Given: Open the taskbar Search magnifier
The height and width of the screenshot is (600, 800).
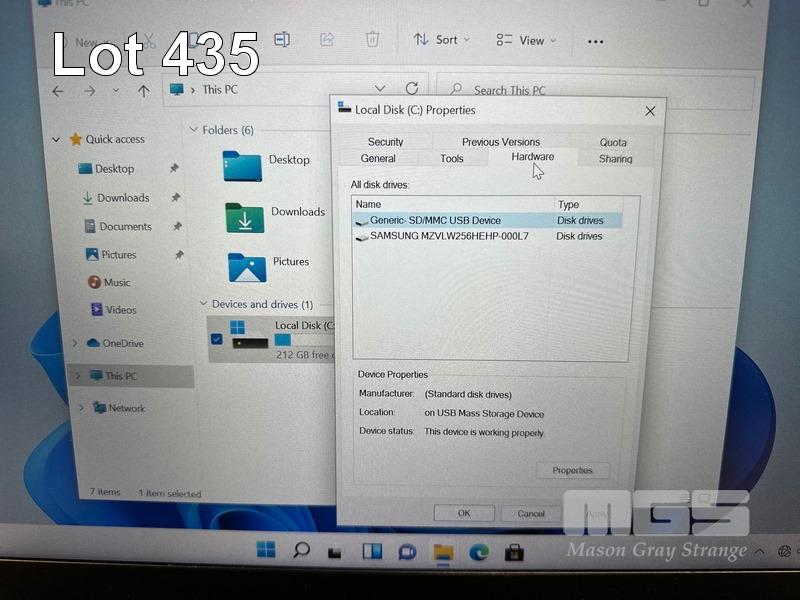Looking at the screenshot, I should pyautogui.click(x=301, y=550).
